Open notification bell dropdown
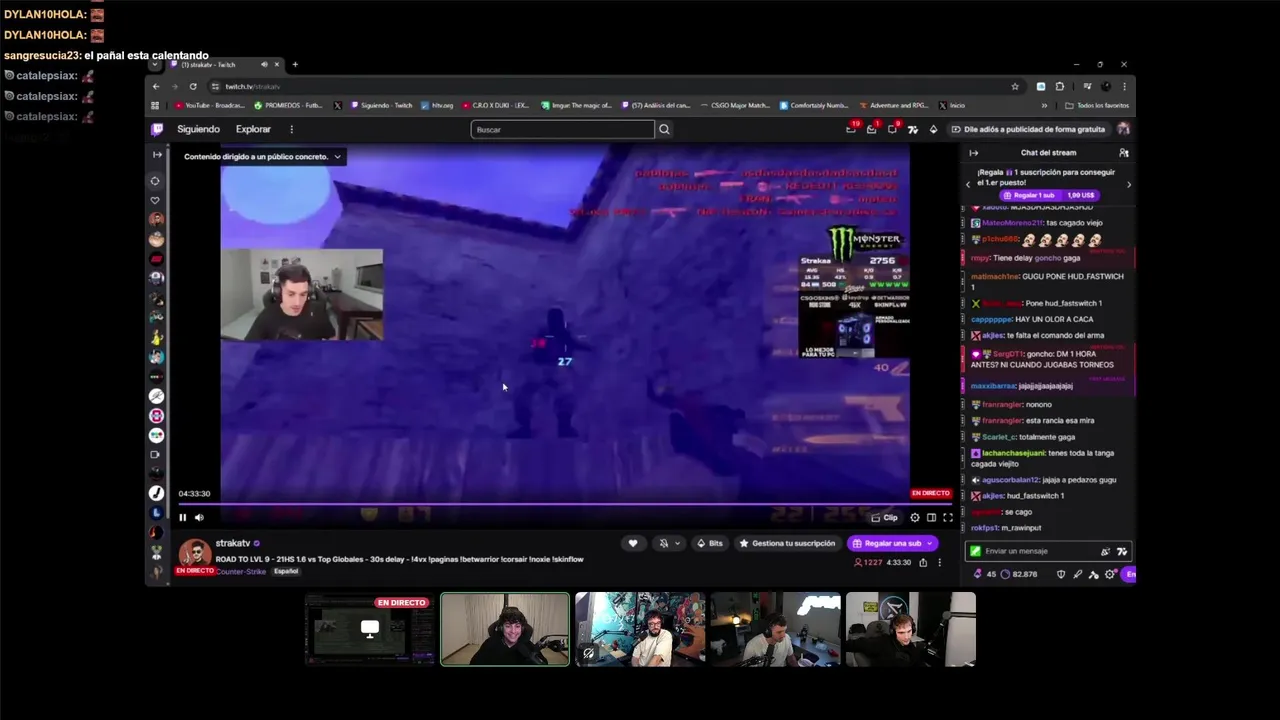The image size is (1280, 720). click(x=669, y=543)
